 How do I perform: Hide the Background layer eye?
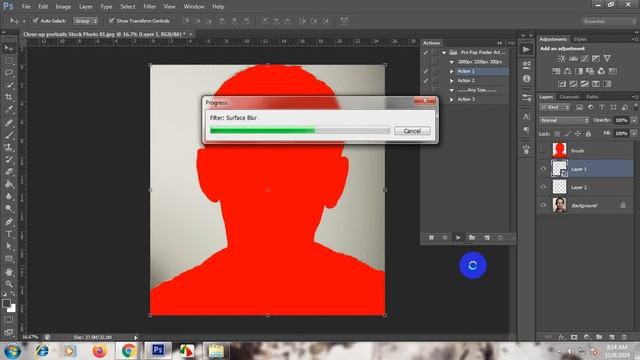[x=543, y=205]
